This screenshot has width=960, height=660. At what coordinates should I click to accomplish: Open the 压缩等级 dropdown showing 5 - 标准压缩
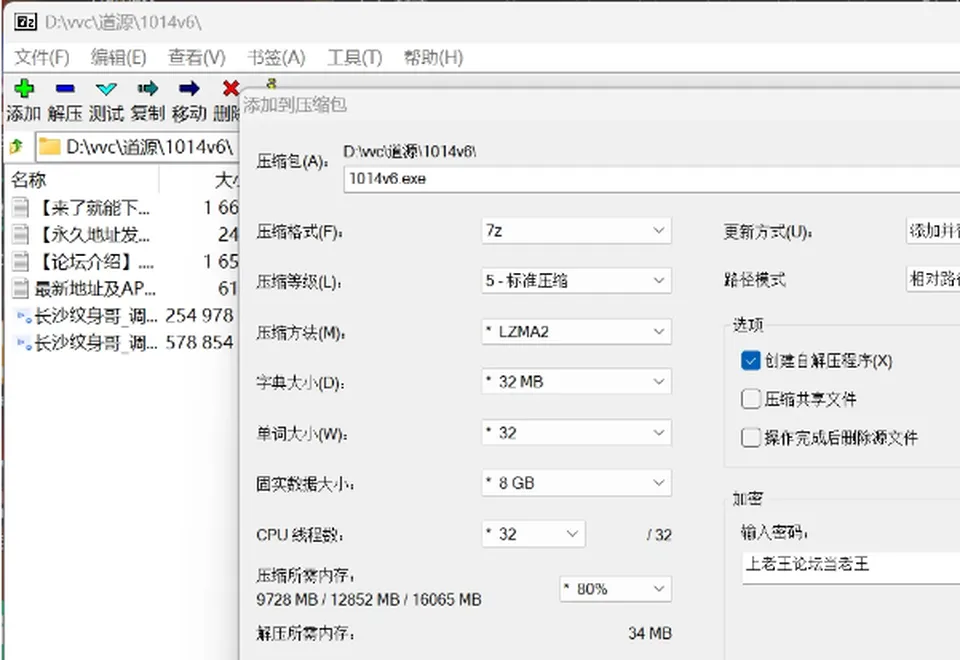(576, 281)
